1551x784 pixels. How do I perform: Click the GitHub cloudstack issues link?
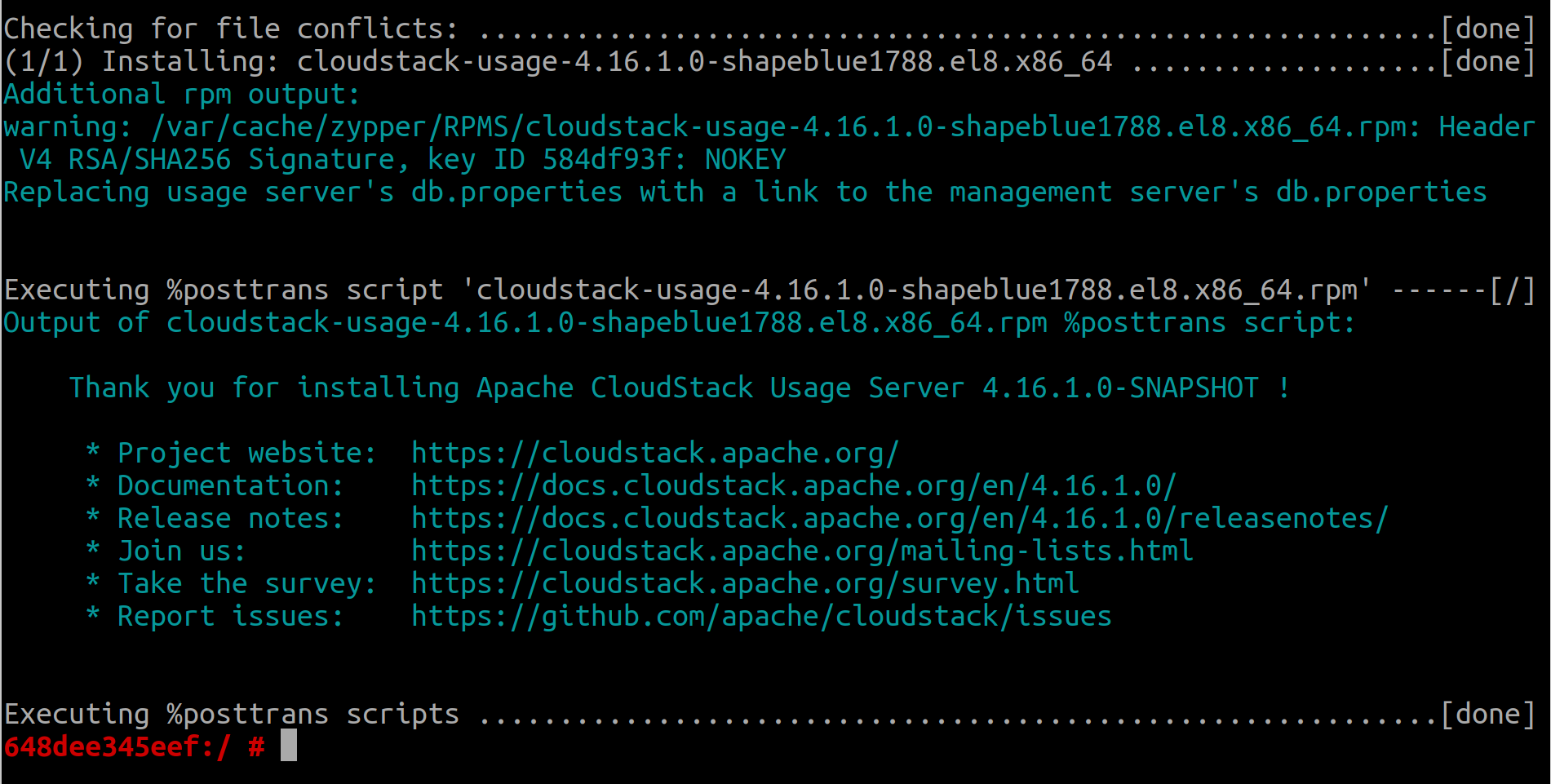point(761,616)
